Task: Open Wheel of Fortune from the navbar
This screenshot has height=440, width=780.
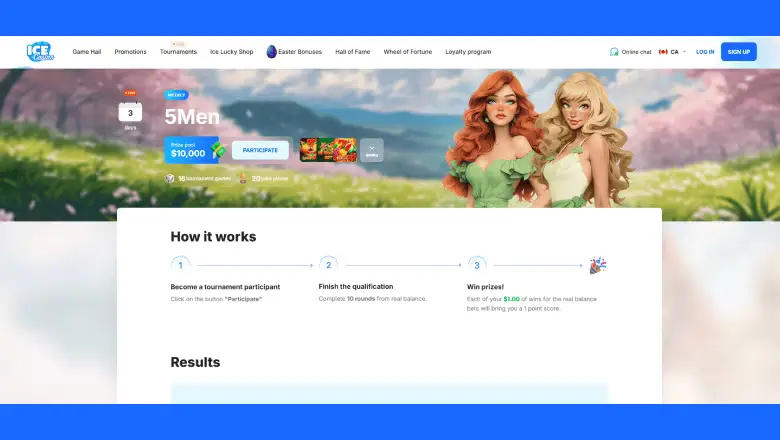Action: (408, 51)
